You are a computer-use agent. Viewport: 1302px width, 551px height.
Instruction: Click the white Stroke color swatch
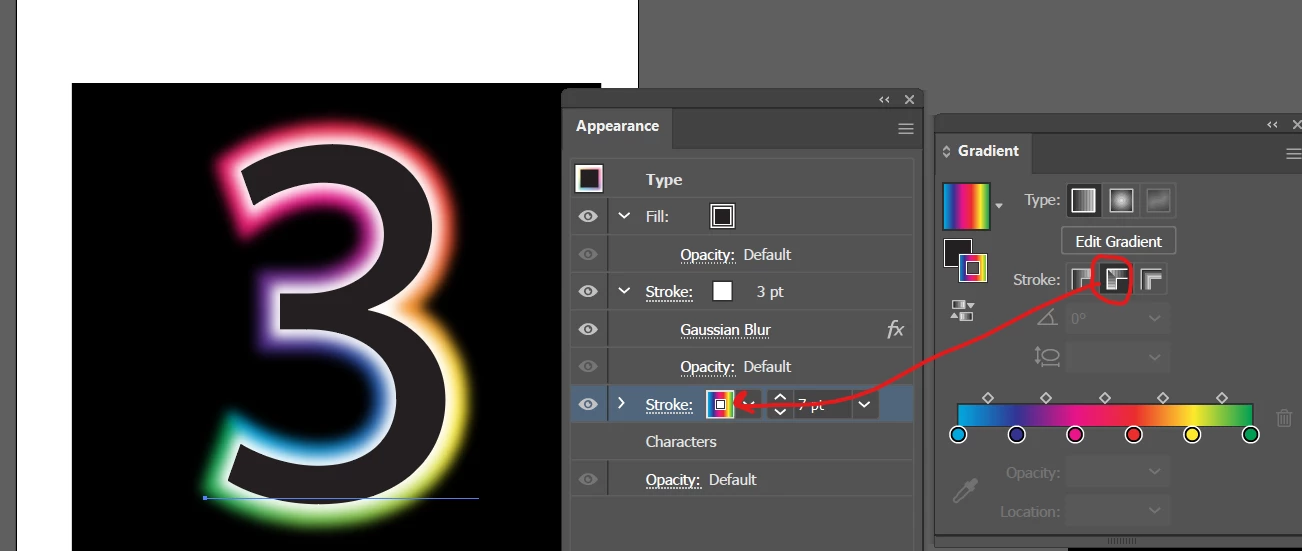tap(722, 291)
